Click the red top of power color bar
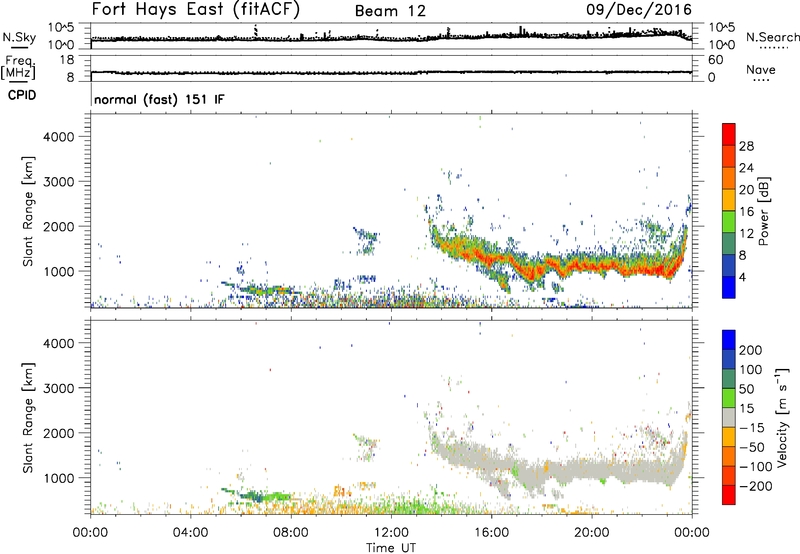This screenshot has height=554, width=800. tap(729, 134)
